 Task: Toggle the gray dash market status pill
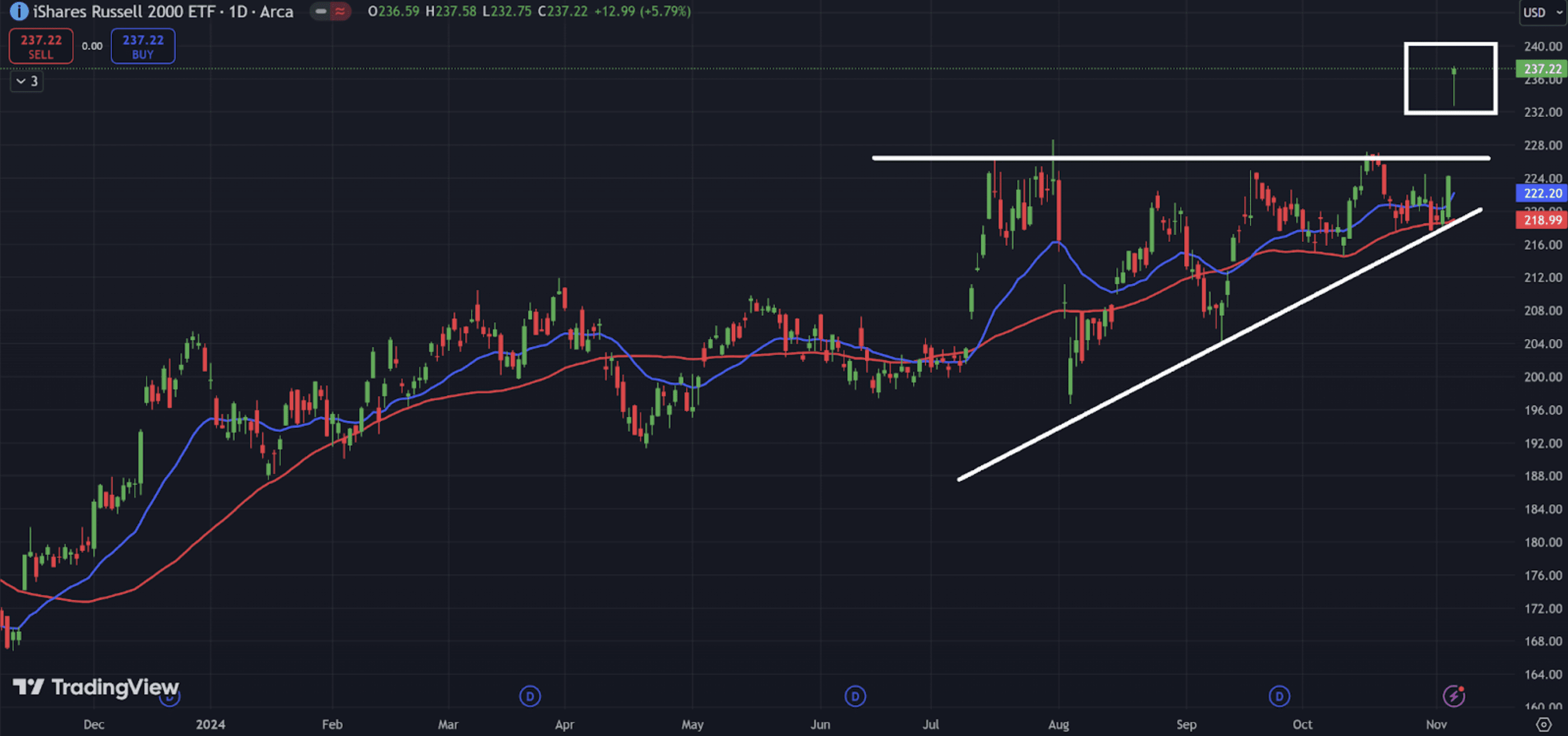coord(320,11)
